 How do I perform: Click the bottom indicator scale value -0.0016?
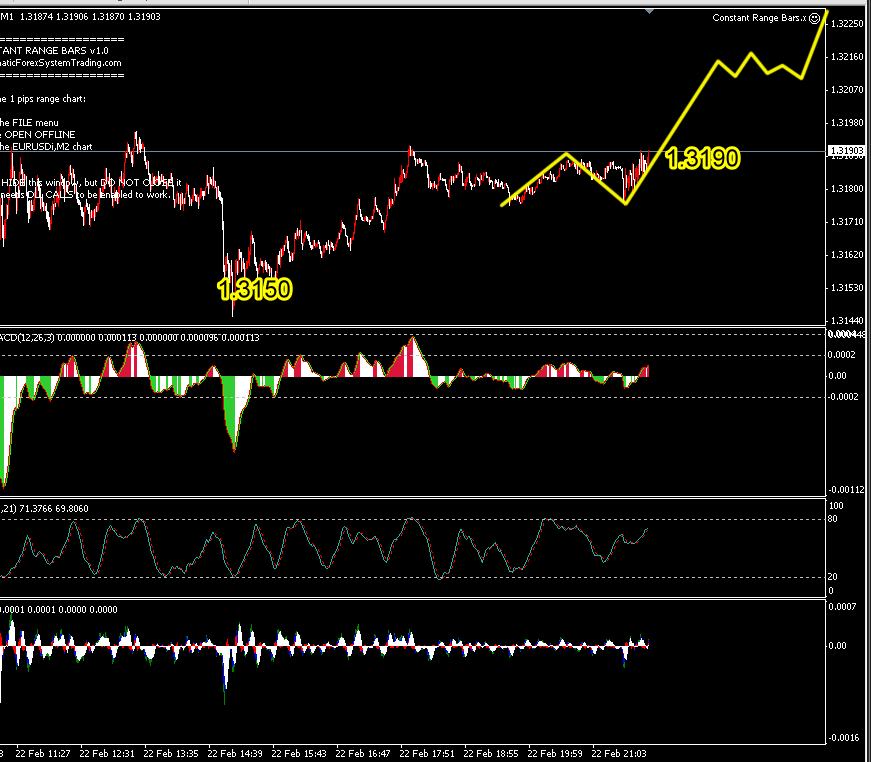pyautogui.click(x=843, y=738)
